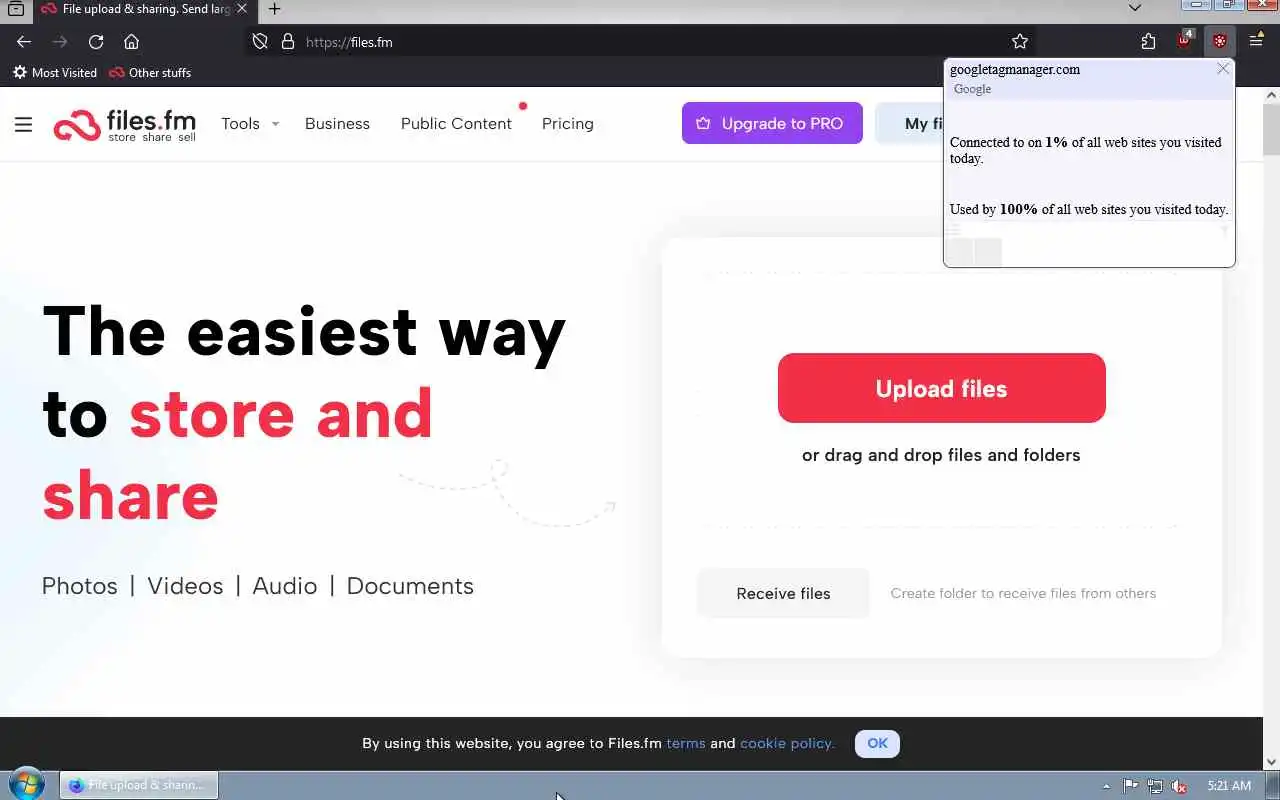Expand the Tools dropdown menu

[250, 124]
